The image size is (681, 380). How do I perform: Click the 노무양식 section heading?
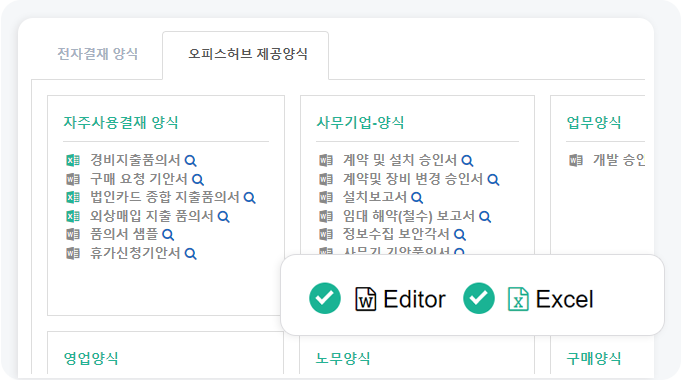click(x=343, y=358)
